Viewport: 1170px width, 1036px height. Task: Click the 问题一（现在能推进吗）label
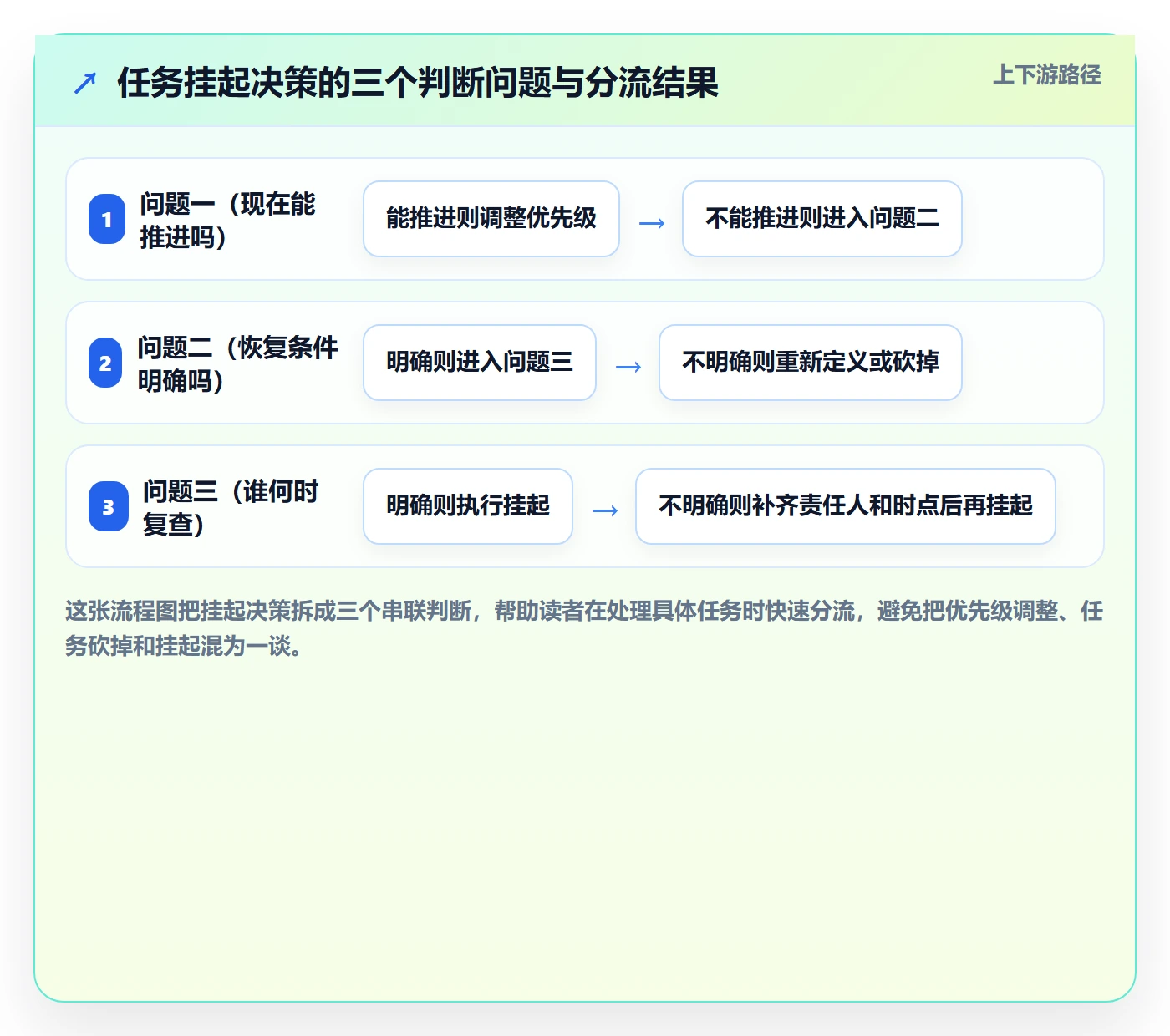tap(228, 220)
